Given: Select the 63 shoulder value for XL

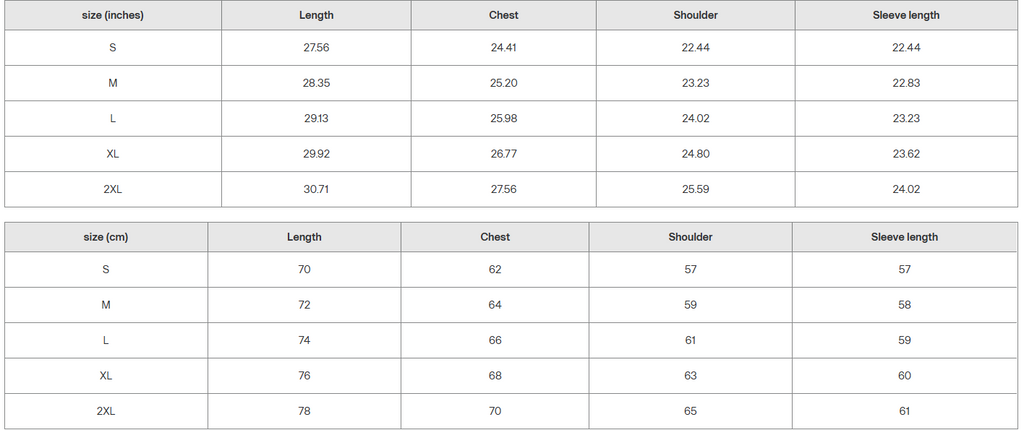Looking at the screenshot, I should click(x=690, y=376).
